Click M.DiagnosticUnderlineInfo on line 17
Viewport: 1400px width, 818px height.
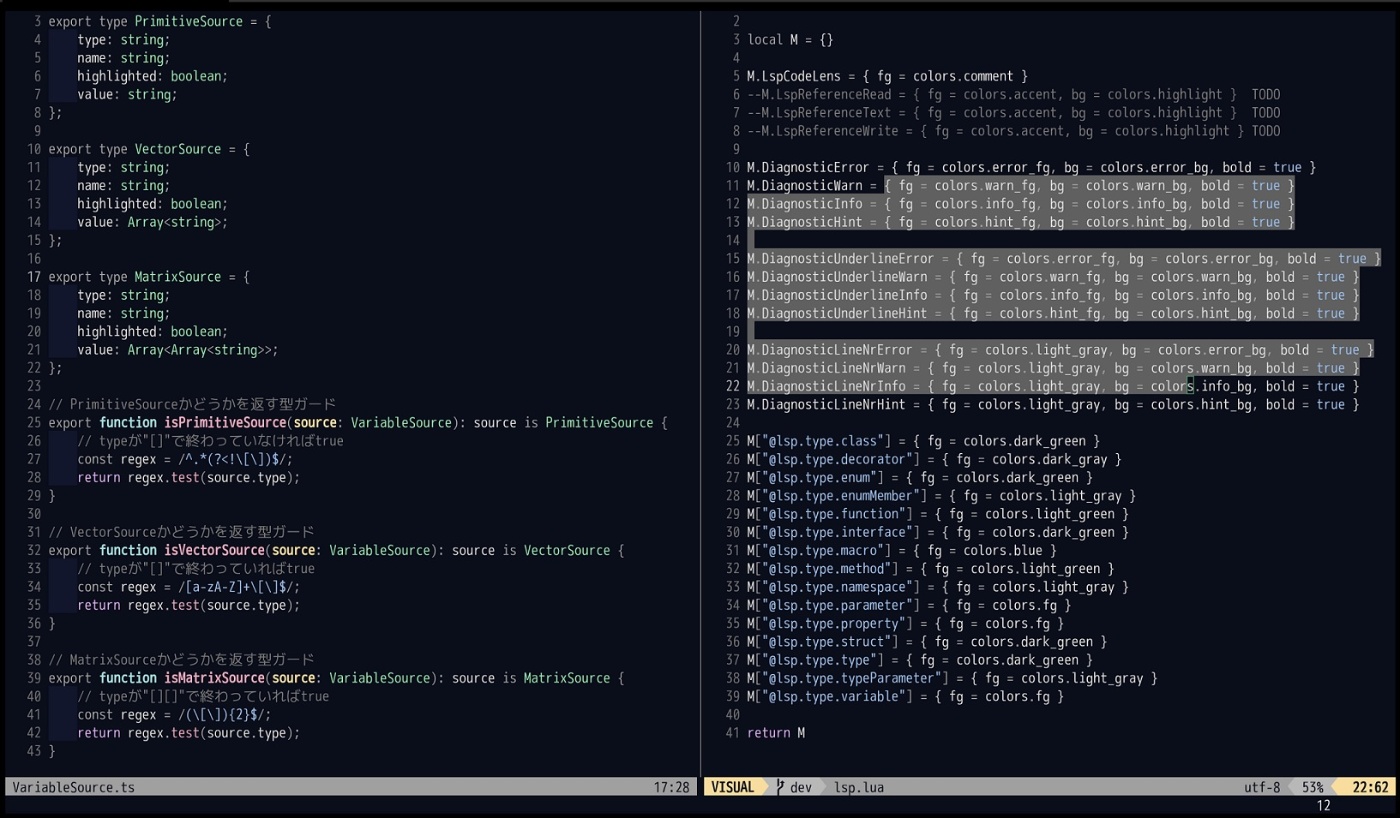837,295
